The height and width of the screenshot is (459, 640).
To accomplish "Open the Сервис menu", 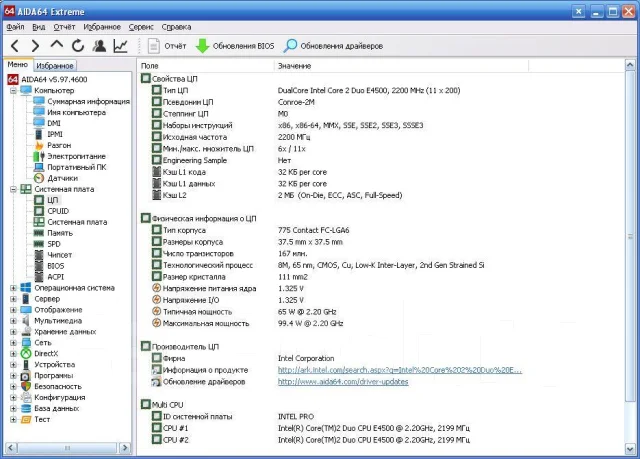I will tap(141, 27).
